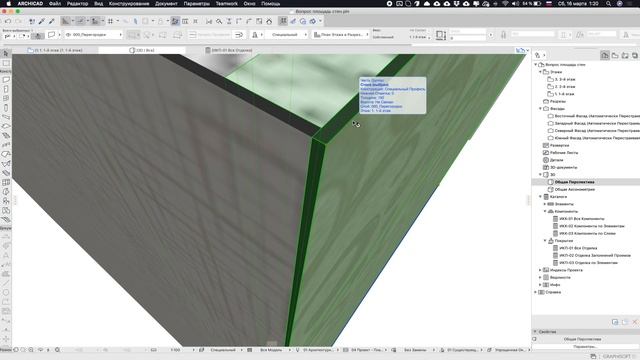
Task: Switch to the 1-й этаж floor plan tab
Action: click(55, 50)
